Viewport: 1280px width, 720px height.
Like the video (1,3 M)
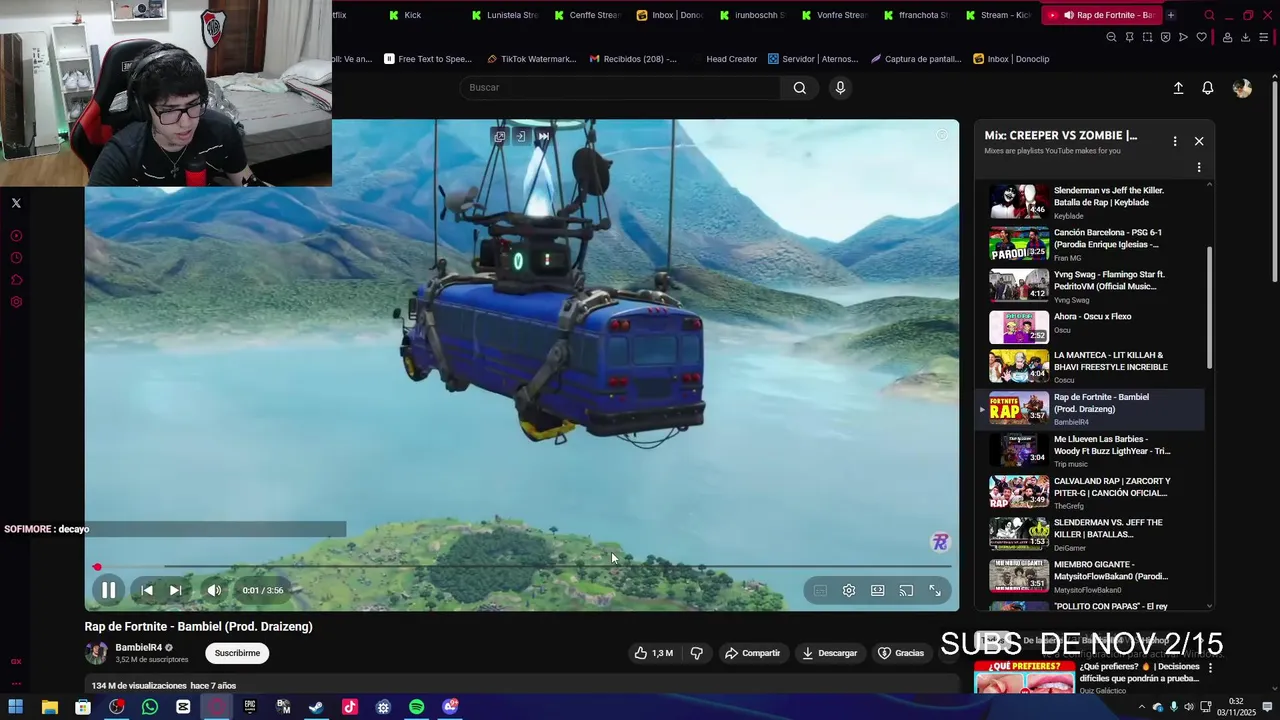(x=653, y=653)
